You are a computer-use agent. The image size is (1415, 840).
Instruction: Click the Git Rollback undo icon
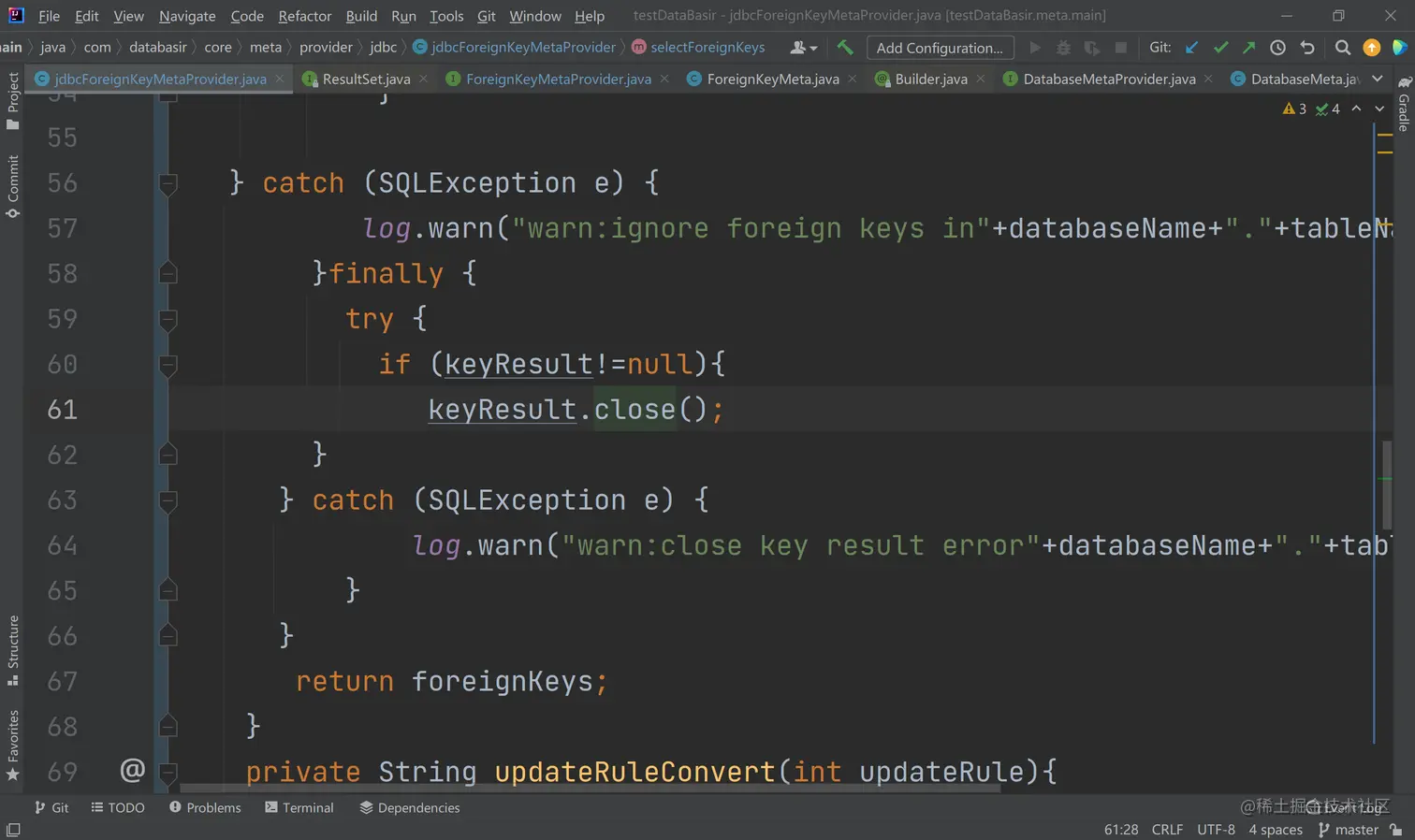[1307, 47]
